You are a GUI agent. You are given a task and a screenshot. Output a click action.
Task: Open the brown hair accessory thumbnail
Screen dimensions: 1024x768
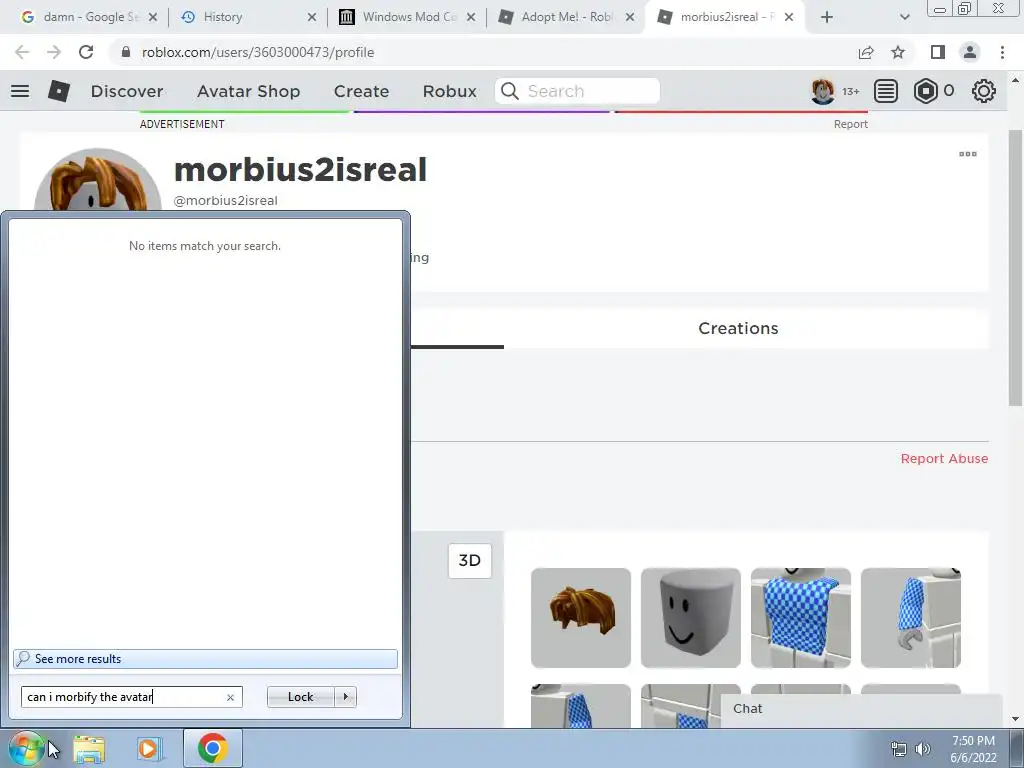coord(581,618)
